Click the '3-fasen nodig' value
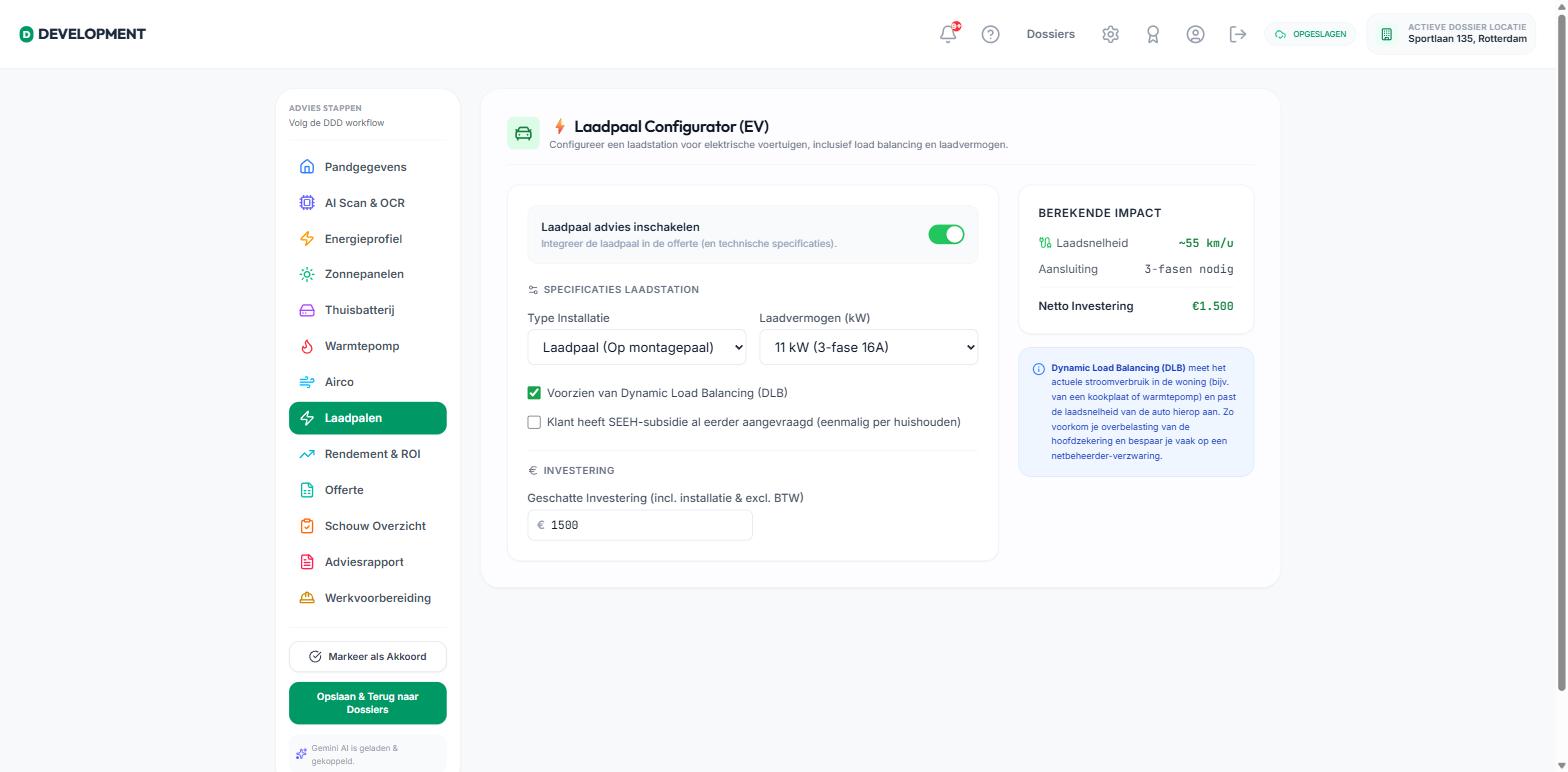This screenshot has width=1568, height=772. [x=1188, y=269]
